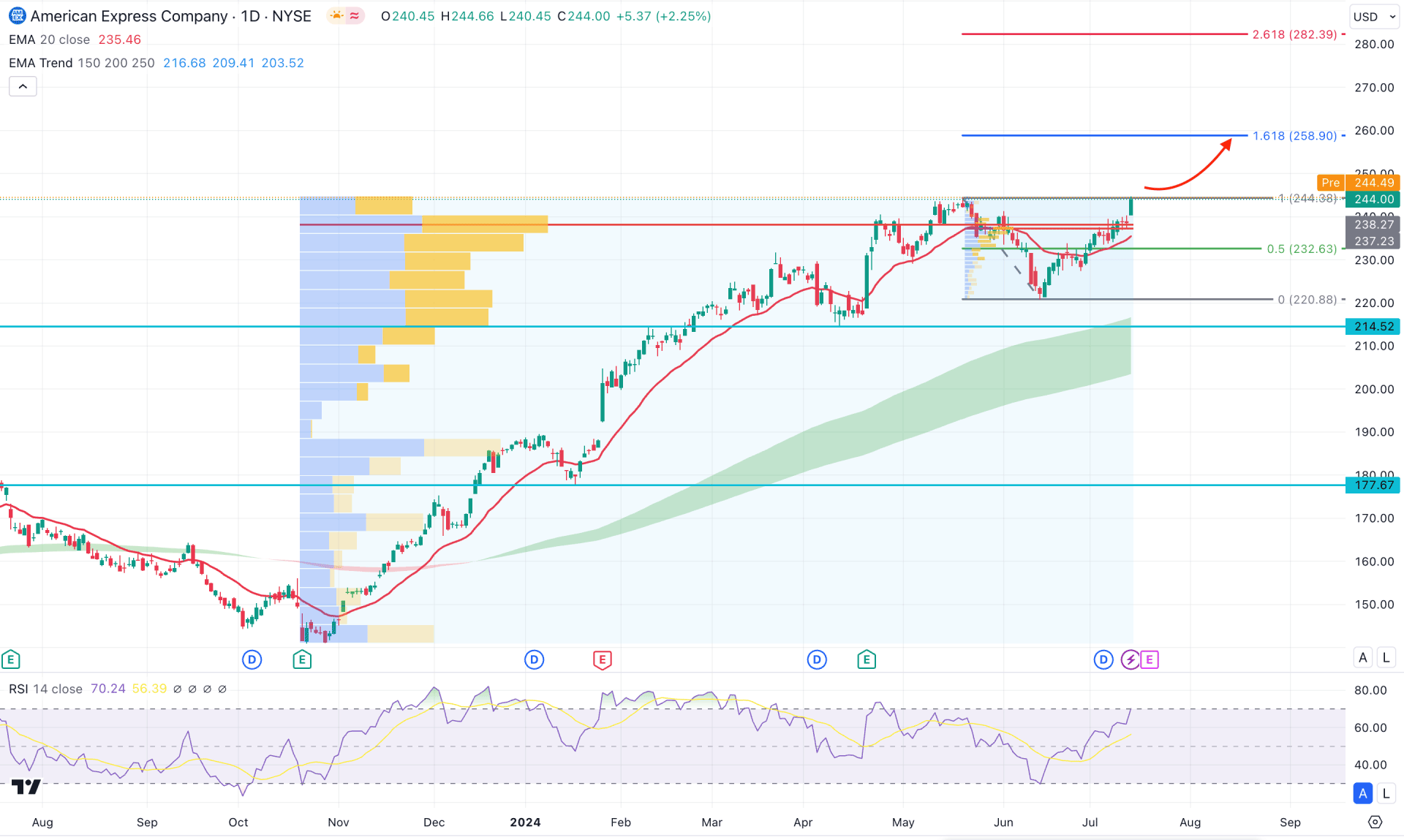Viewport: 1404px width, 840px height.
Task: Select the EMA Trend 150 200 250 legend
Action: coord(81,63)
